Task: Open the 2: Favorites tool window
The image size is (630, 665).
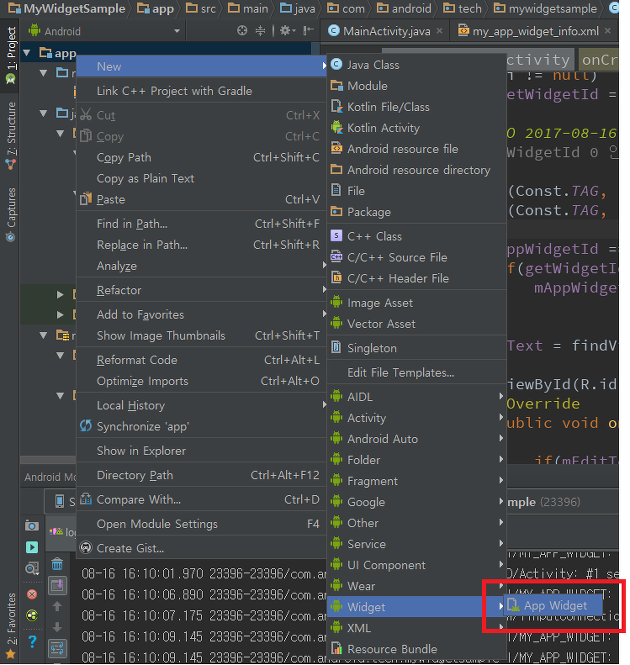Action: [10, 625]
